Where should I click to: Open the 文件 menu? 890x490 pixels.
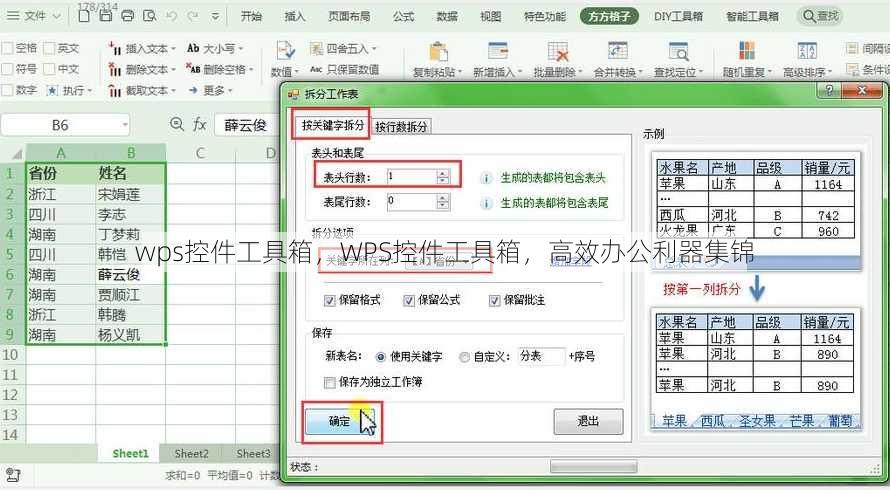32,16
